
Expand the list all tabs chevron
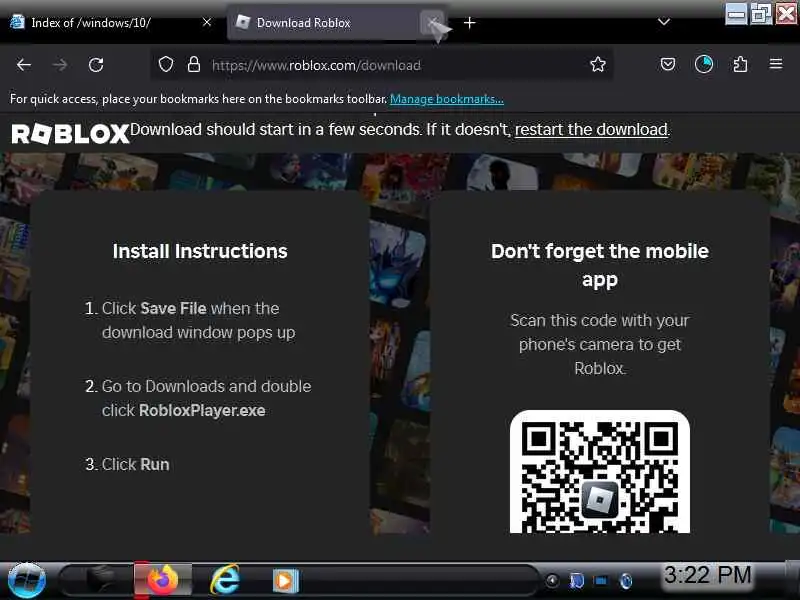663,22
